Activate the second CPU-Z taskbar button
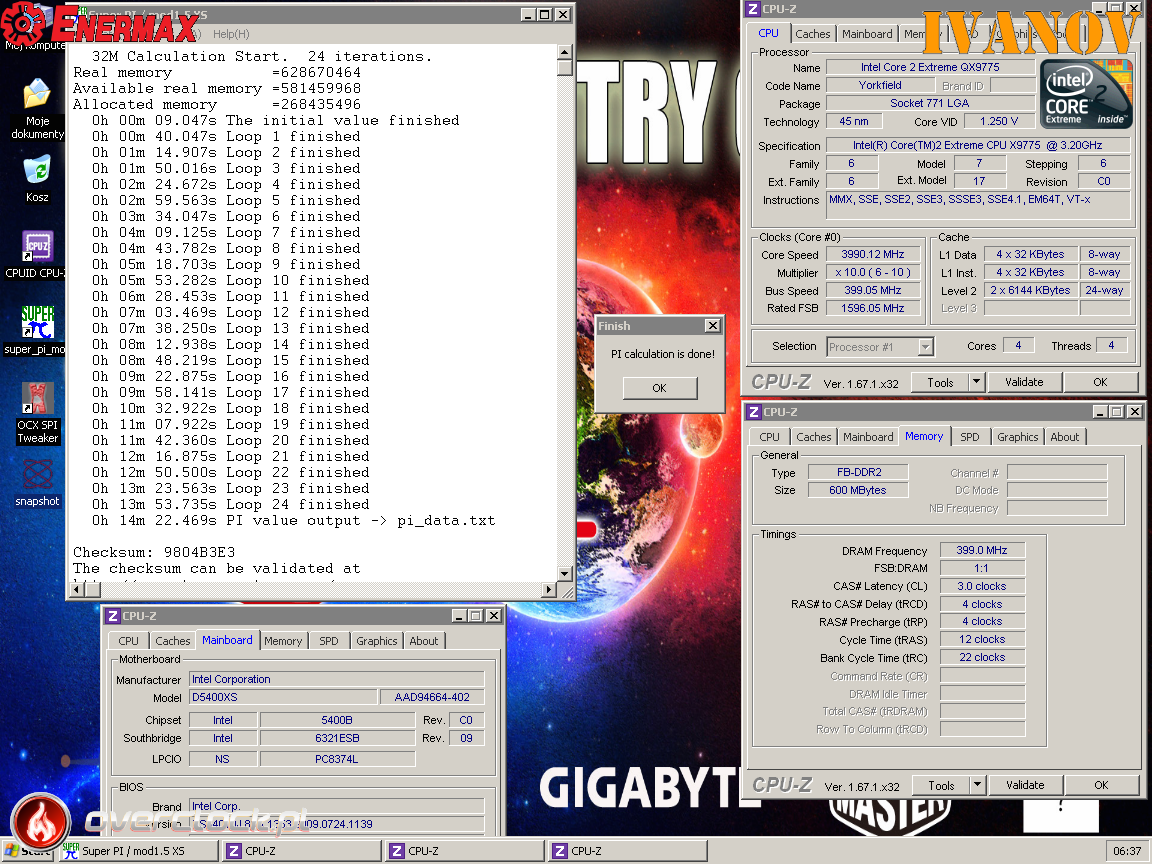Screen dimensions: 1152x864 tap(465, 851)
